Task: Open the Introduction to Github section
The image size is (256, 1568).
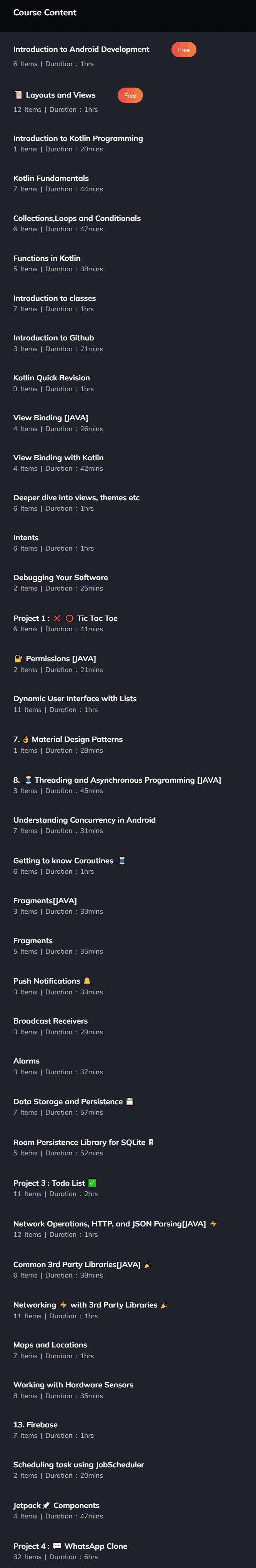Action: pos(128,343)
